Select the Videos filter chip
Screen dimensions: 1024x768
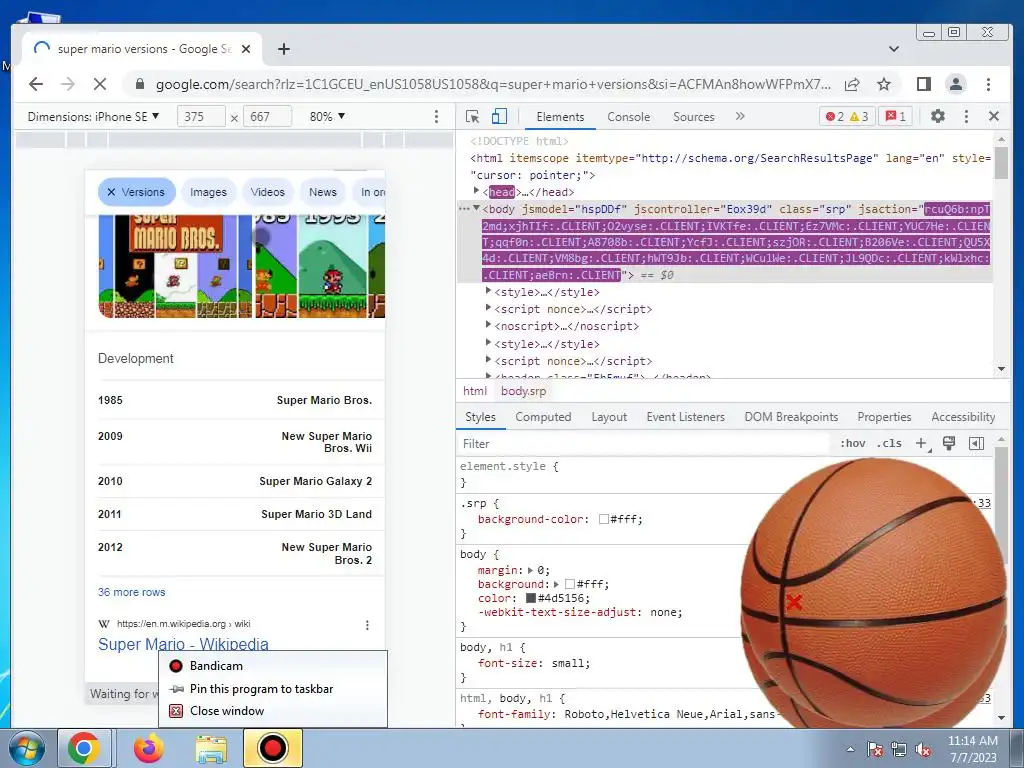(268, 192)
